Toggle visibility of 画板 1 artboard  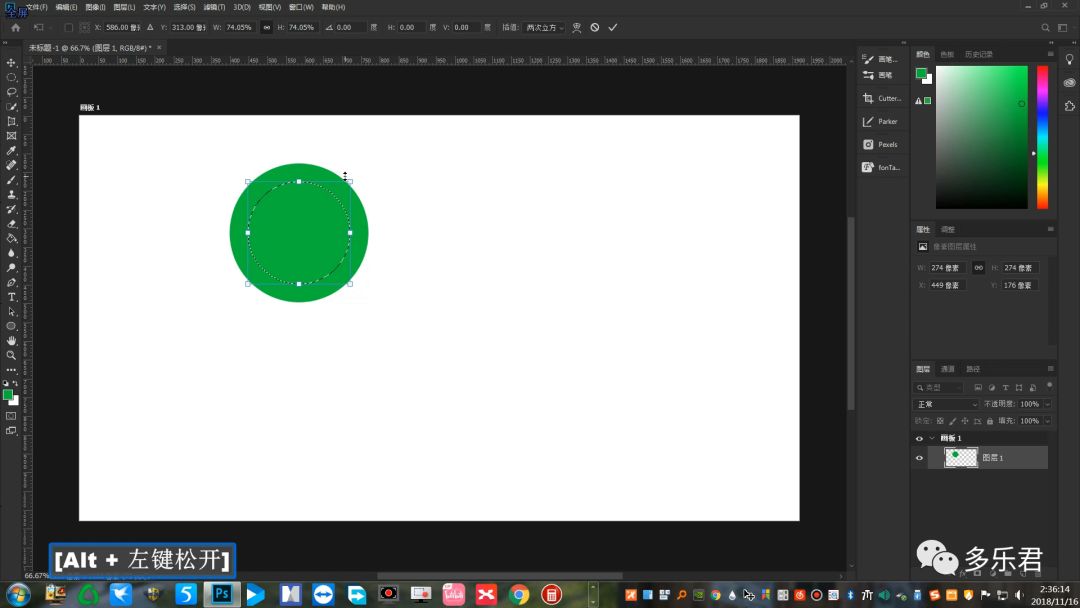(919, 438)
